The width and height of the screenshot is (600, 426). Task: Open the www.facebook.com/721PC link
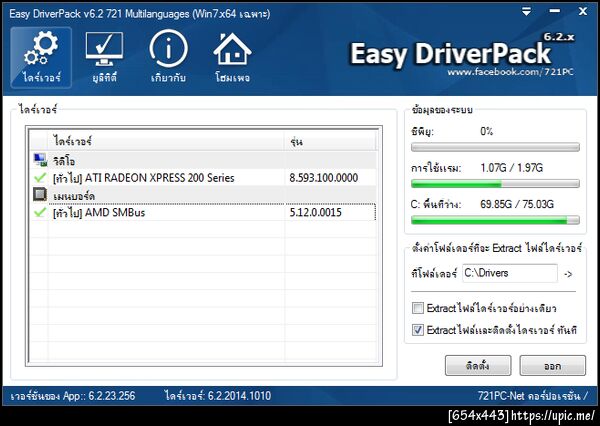[x=510, y=72]
